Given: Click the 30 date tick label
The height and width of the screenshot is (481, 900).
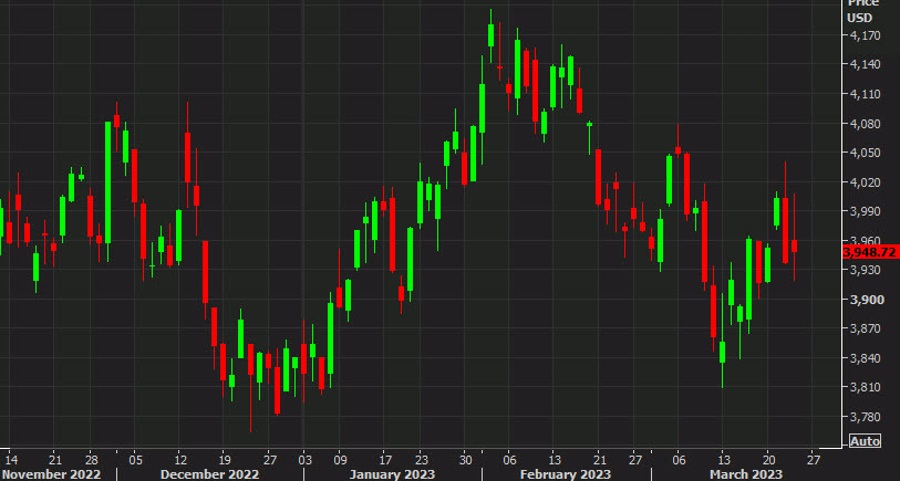Looking at the screenshot, I should [x=465, y=460].
